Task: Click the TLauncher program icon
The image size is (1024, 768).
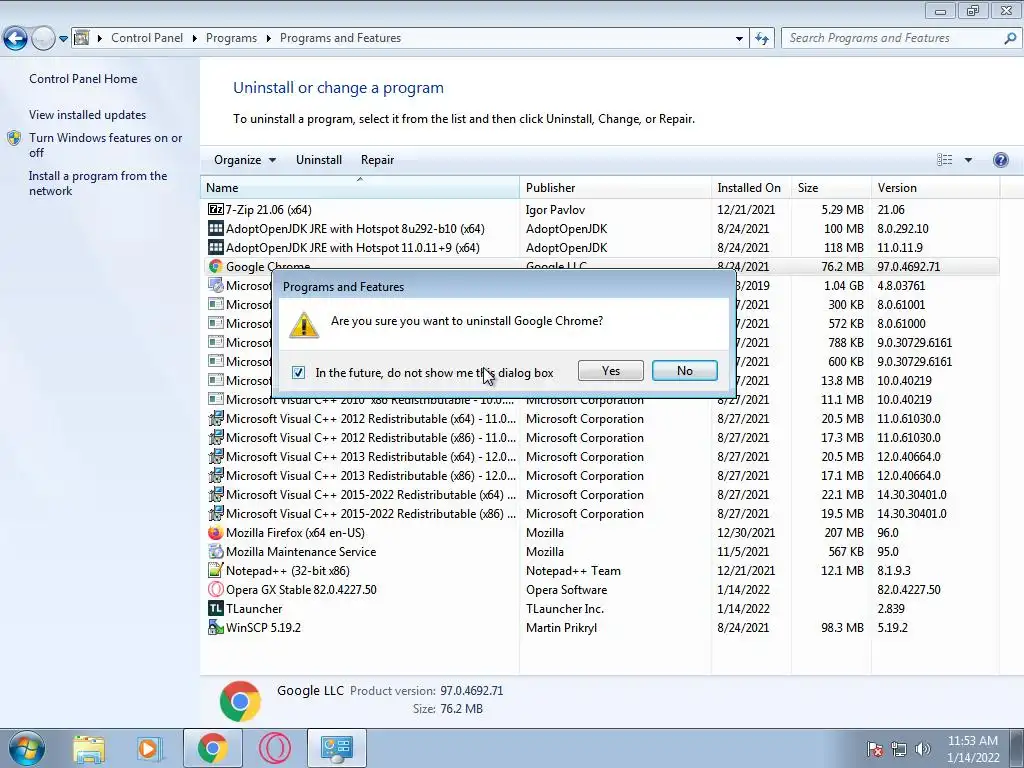Action: coord(216,609)
